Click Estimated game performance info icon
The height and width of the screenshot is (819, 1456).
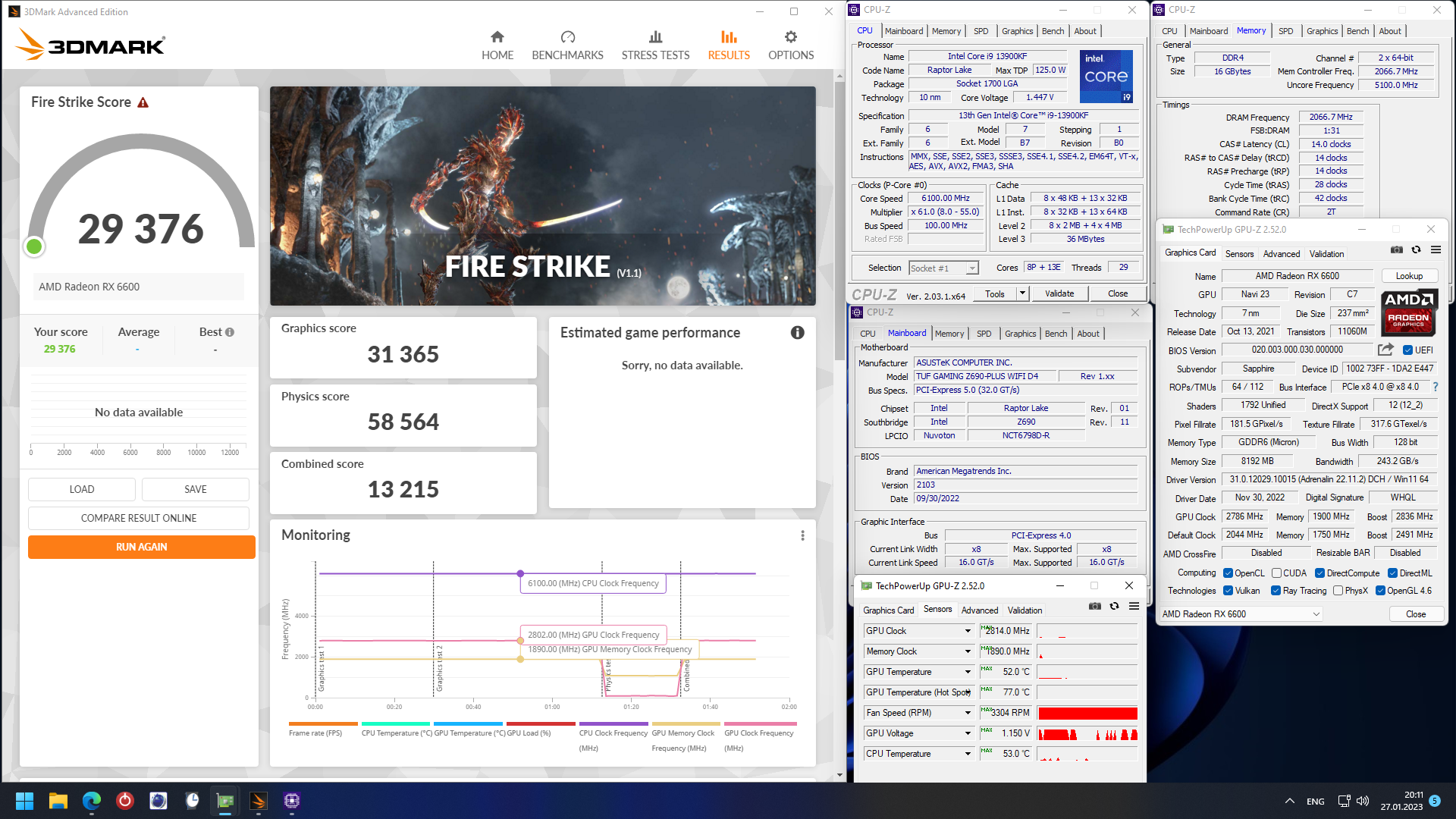(x=797, y=332)
